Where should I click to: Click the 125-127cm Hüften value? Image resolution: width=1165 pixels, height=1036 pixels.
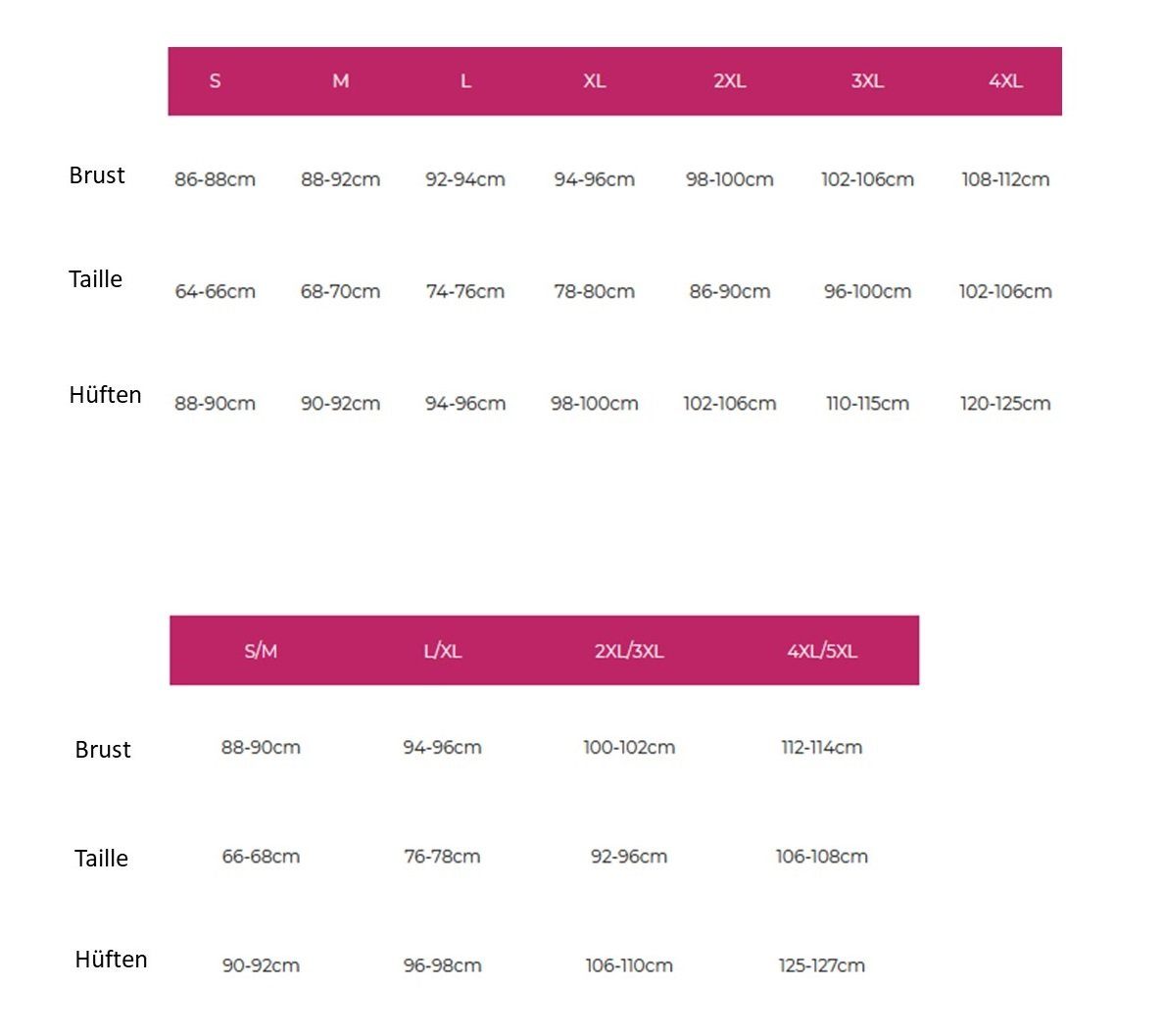tap(822, 965)
